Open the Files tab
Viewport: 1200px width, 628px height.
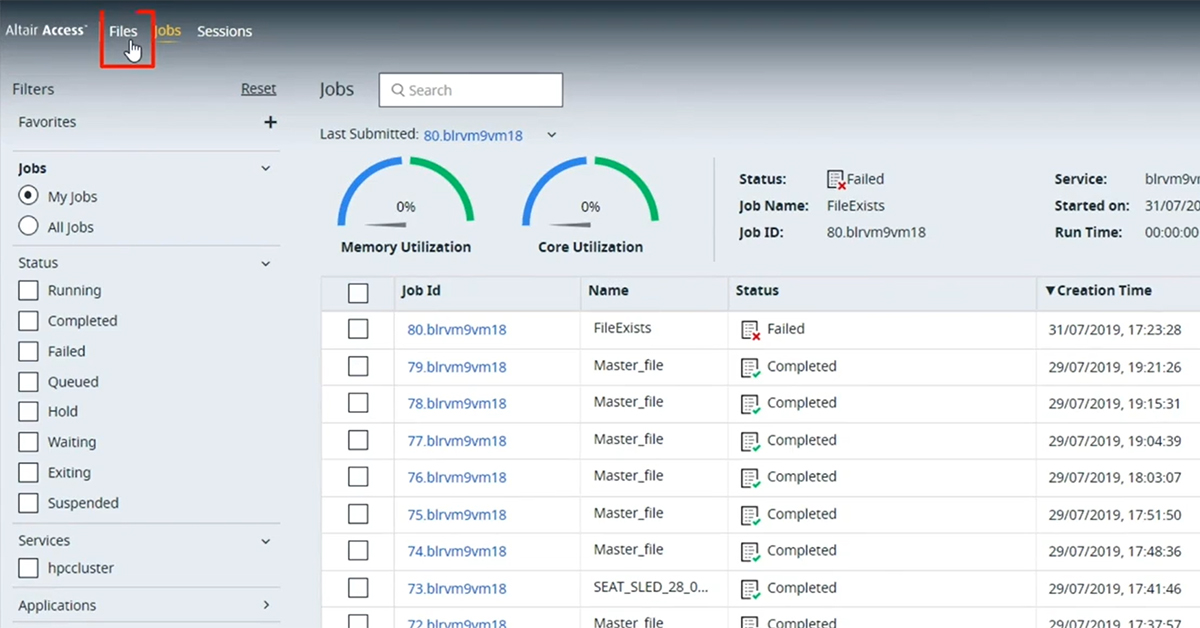[123, 31]
